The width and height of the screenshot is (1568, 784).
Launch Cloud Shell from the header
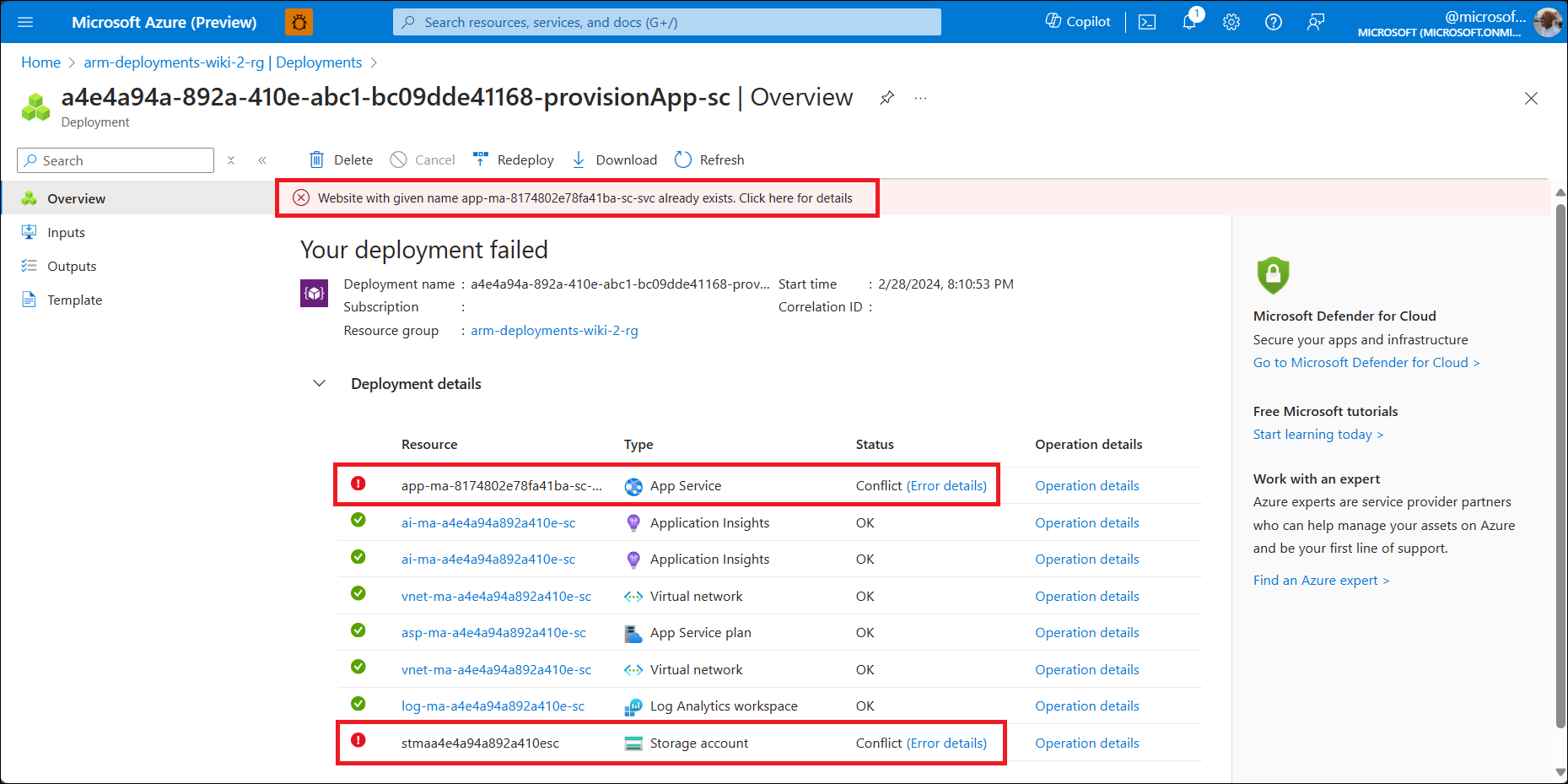pos(1147,22)
